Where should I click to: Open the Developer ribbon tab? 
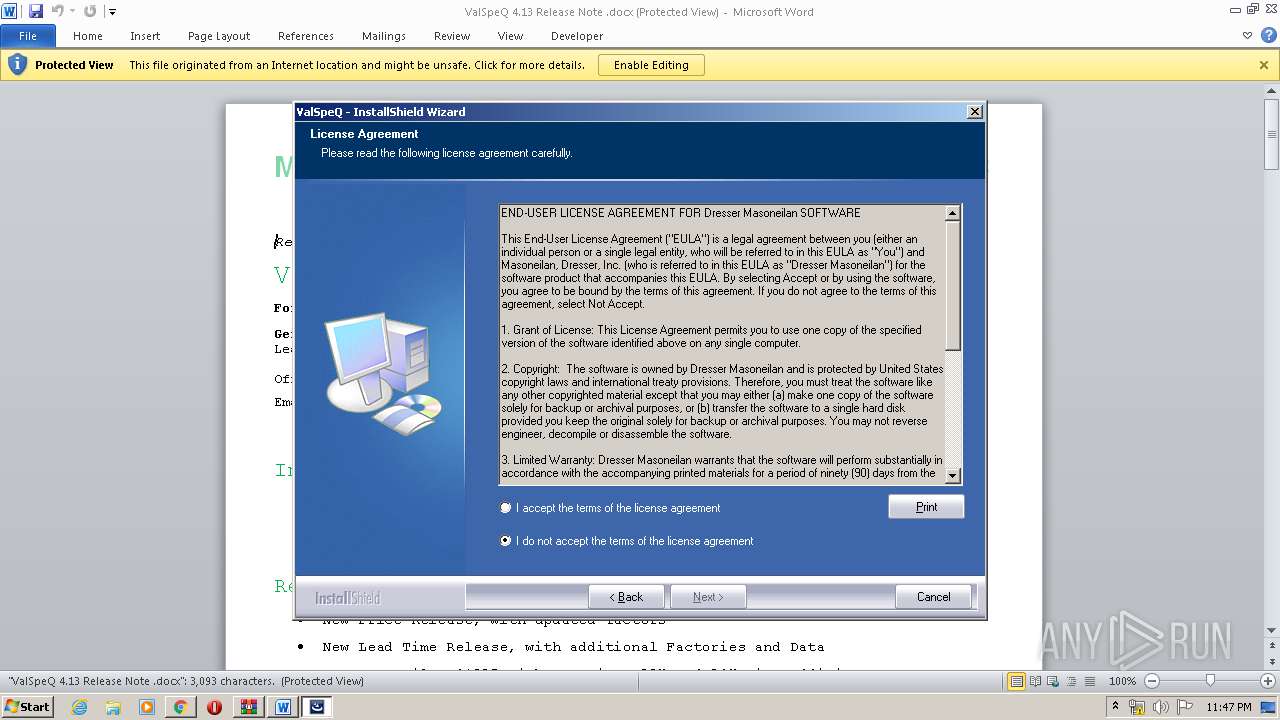click(577, 36)
